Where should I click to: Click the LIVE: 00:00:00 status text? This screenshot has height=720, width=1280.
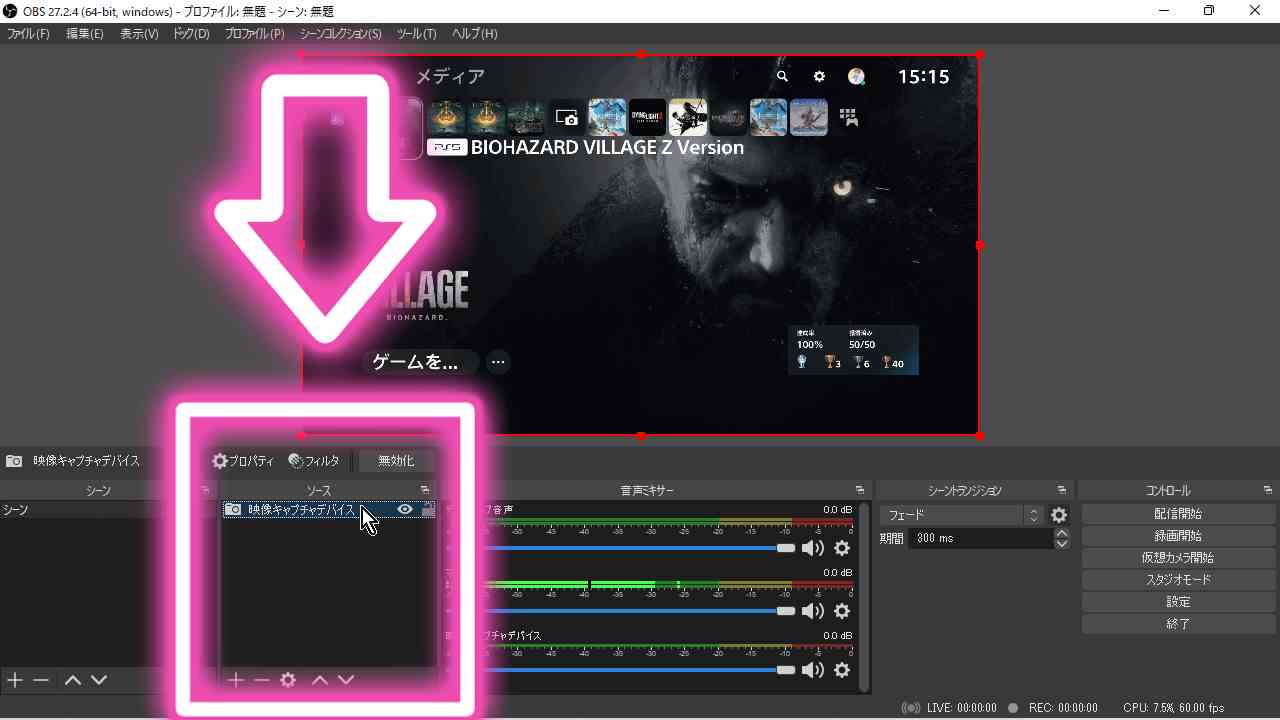pos(961,708)
